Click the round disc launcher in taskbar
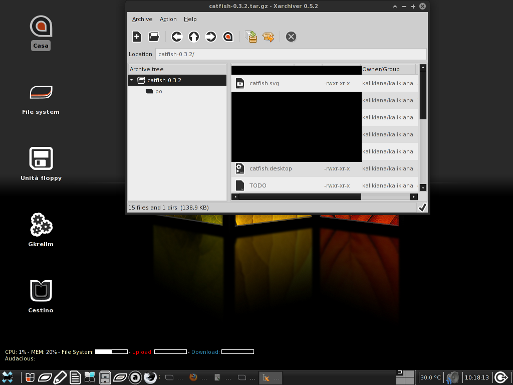 [x=135, y=377]
